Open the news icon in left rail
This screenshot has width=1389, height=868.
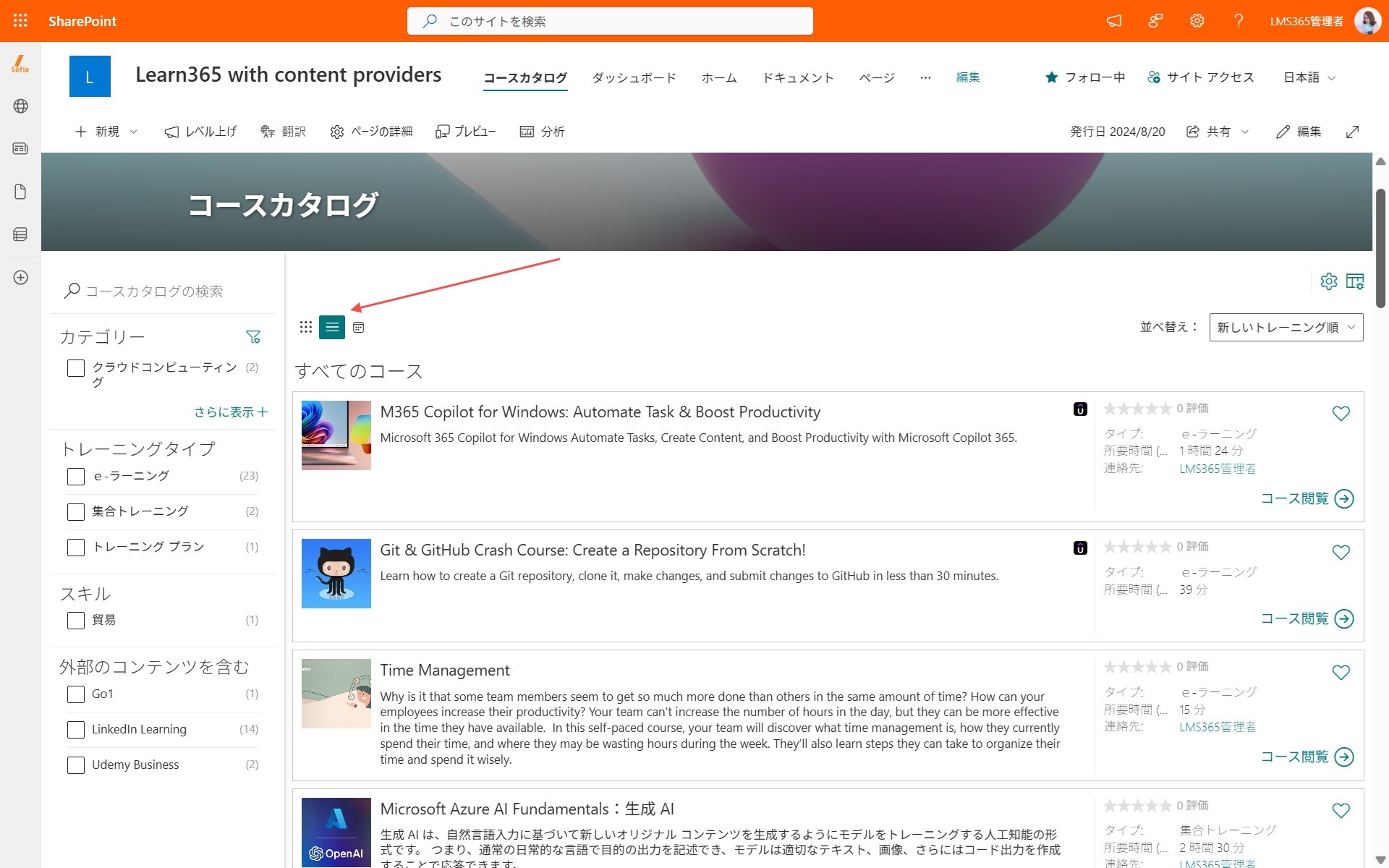tap(20, 148)
